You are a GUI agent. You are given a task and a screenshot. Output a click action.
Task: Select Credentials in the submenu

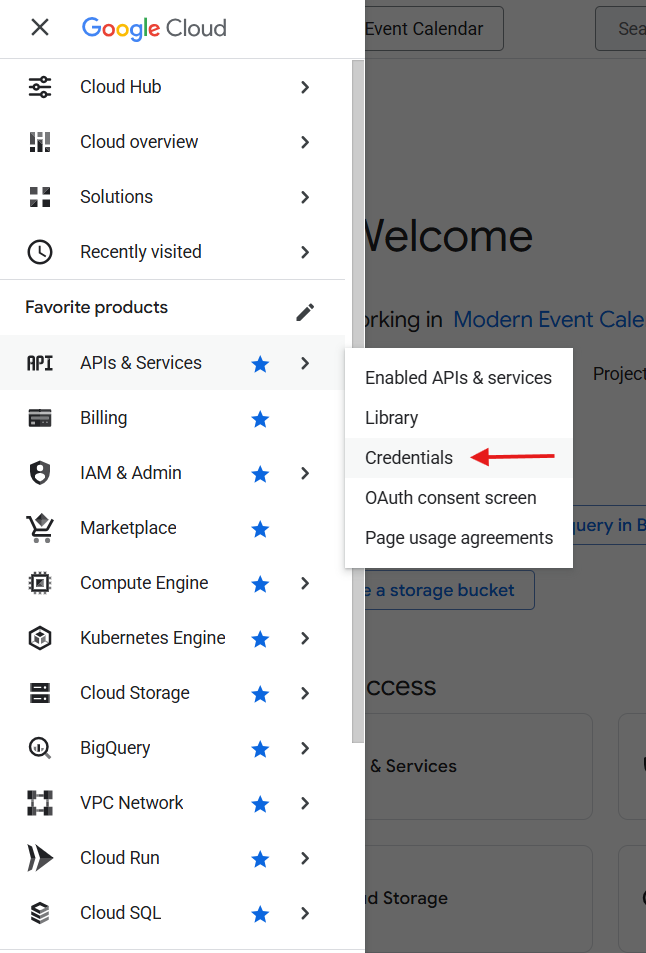click(409, 457)
